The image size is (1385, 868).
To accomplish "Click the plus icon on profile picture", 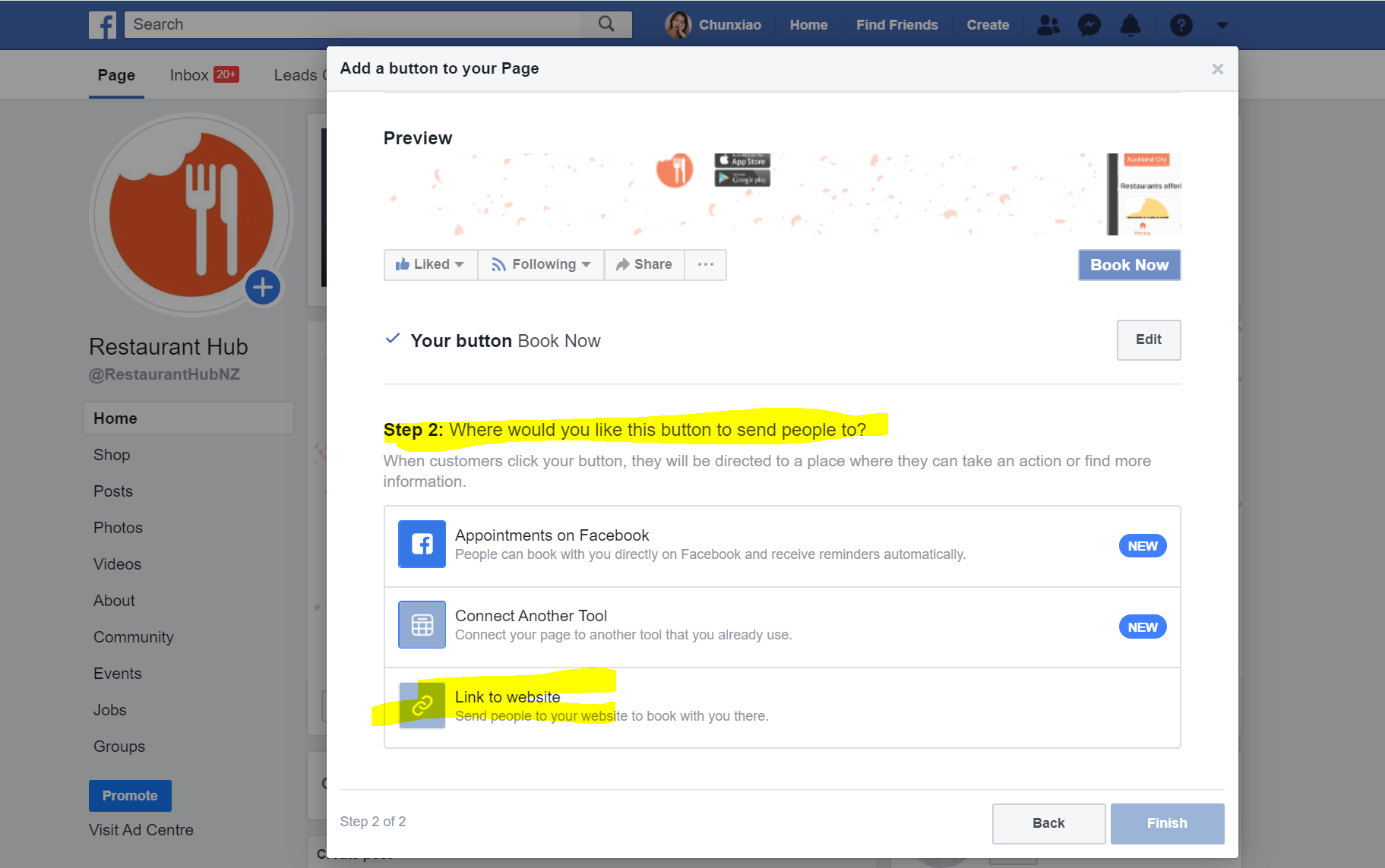I will pyautogui.click(x=263, y=287).
